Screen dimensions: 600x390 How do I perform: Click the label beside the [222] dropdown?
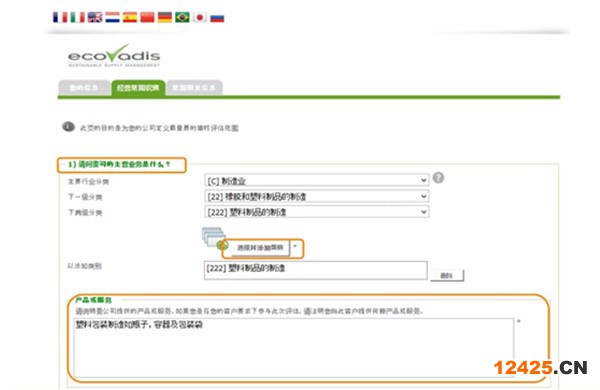pyautogui.click(x=85, y=212)
